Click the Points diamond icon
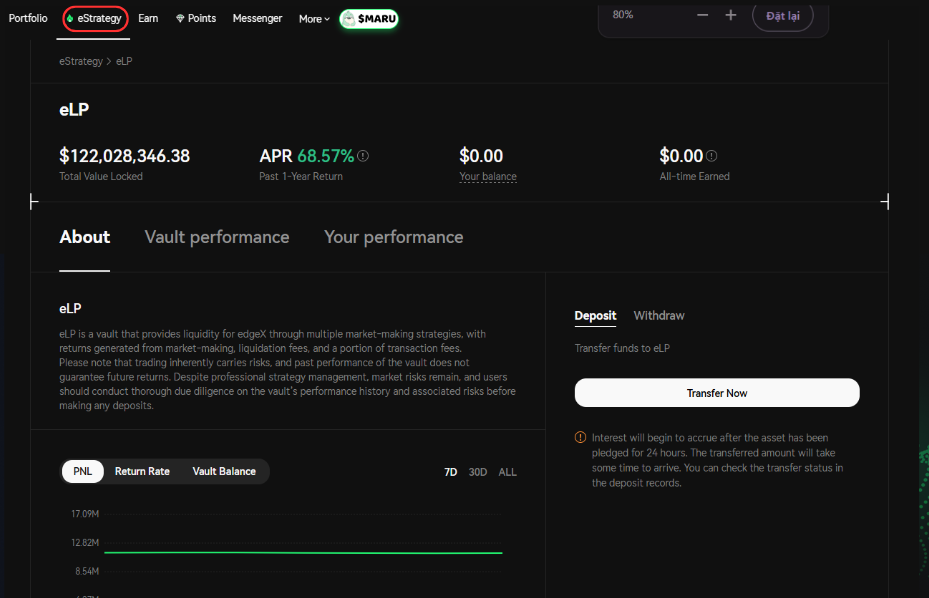 180,19
